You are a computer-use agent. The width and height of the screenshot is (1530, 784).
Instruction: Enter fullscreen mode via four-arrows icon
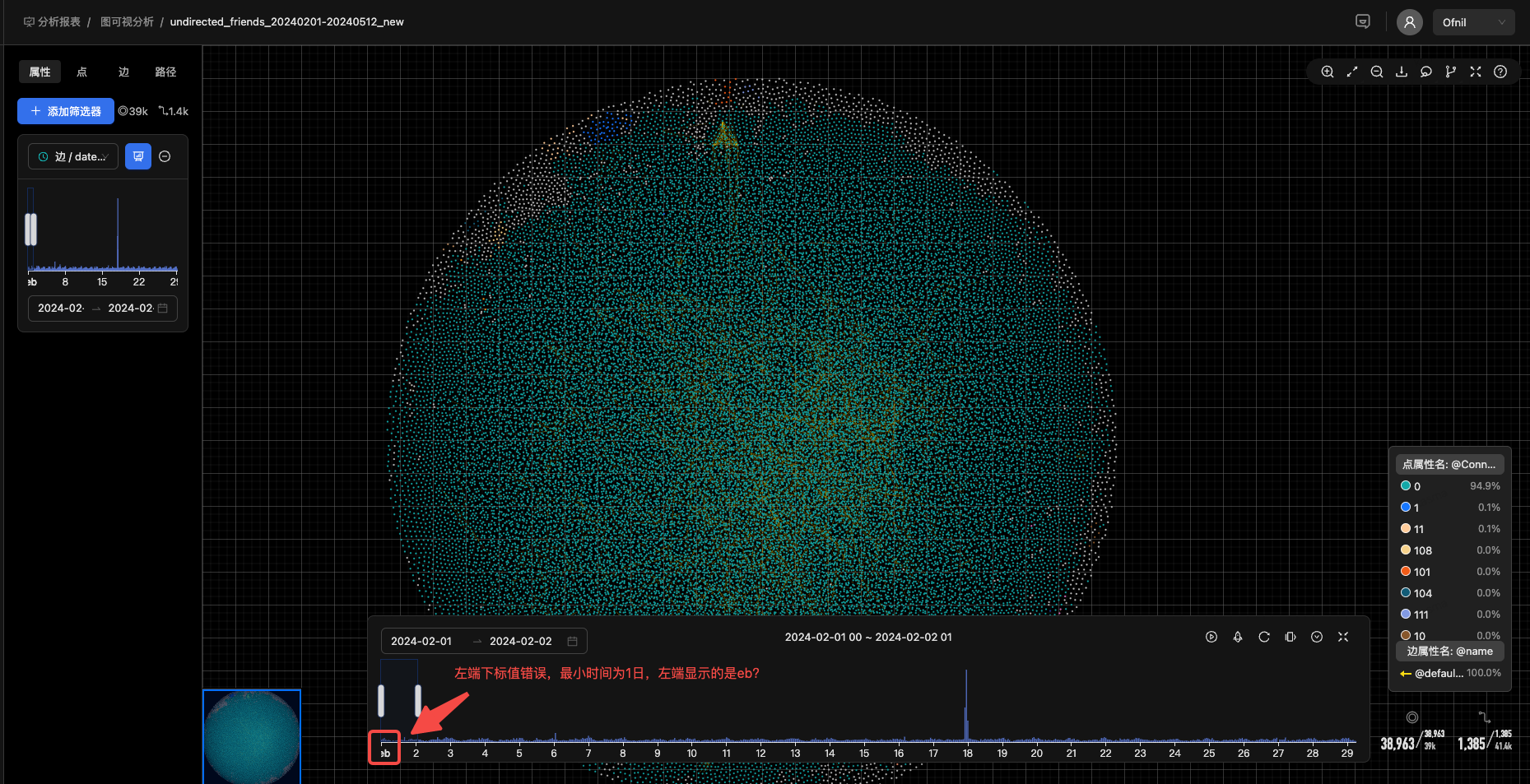click(1476, 72)
